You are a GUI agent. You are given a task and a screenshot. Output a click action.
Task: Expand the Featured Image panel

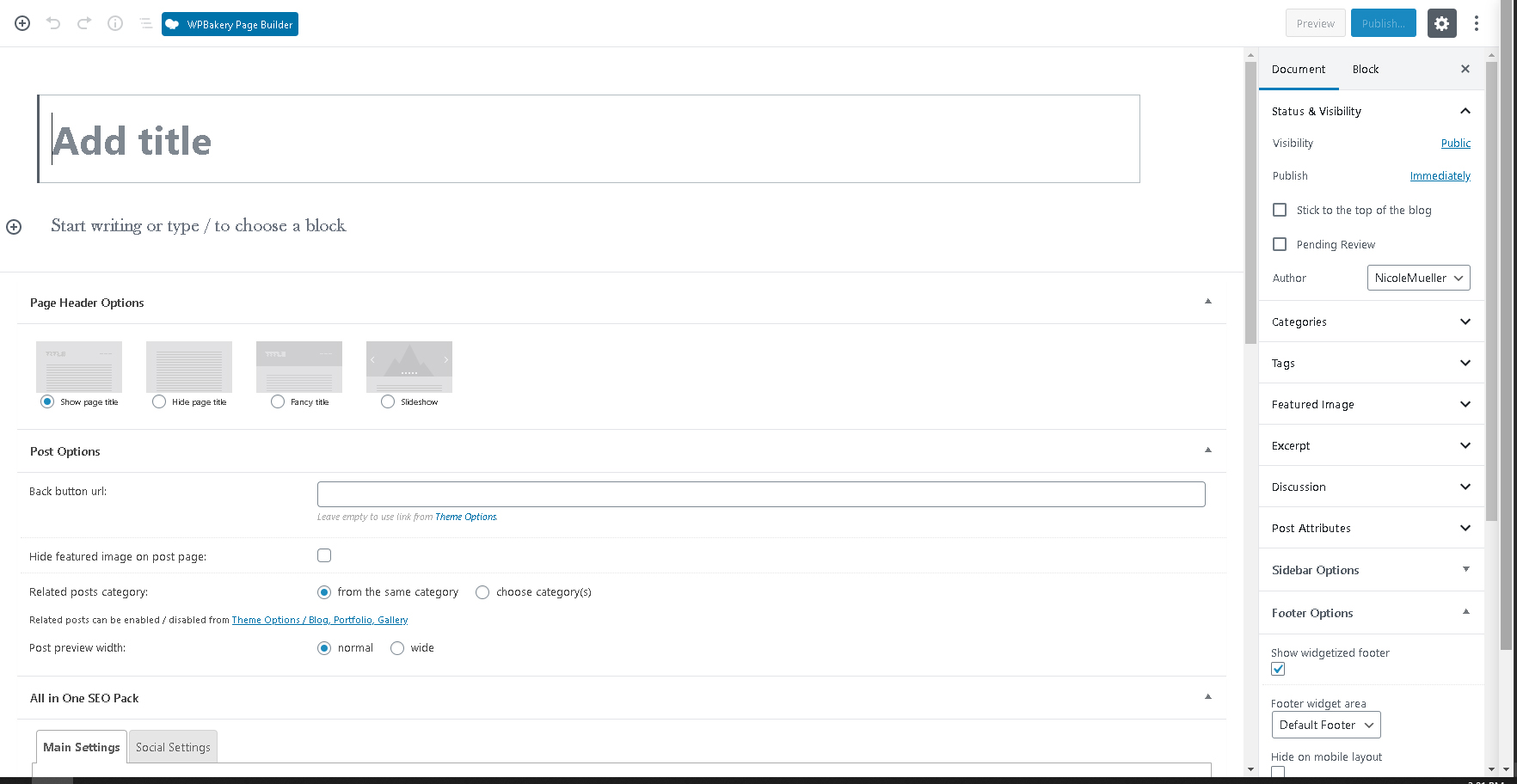click(x=1371, y=404)
